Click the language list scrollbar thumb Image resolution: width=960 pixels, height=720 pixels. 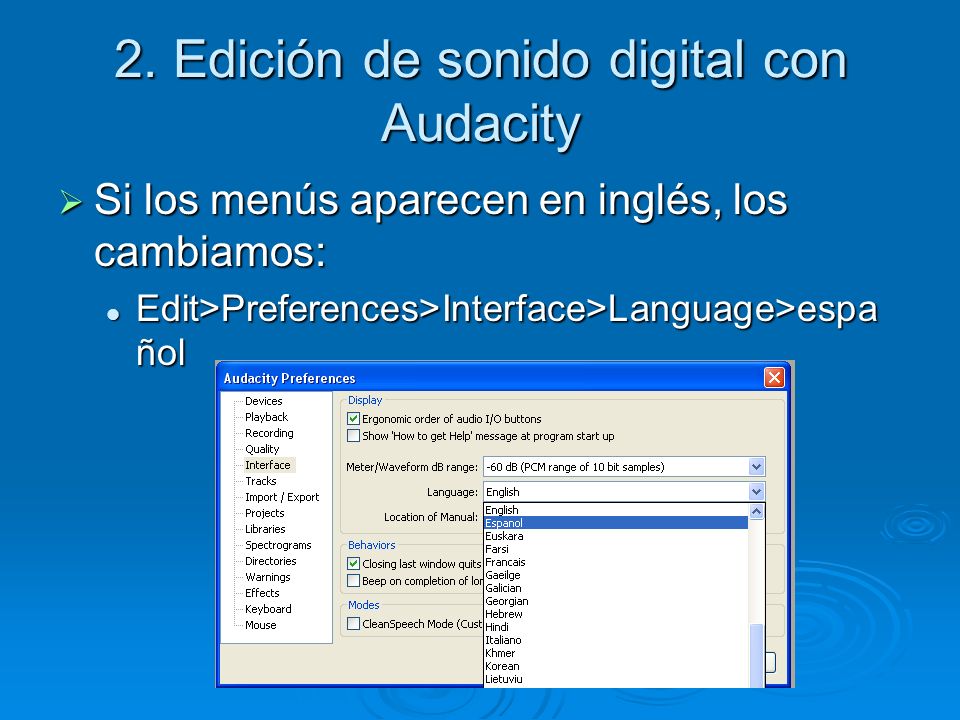(757, 655)
